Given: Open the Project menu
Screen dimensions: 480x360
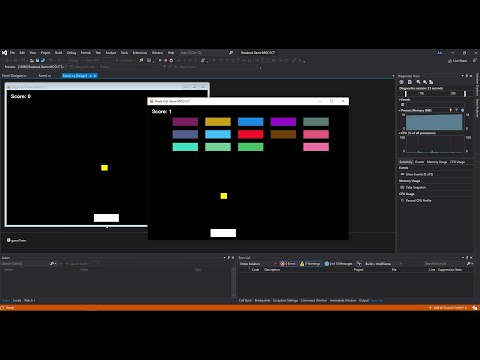Looking at the screenshot, I should tap(45, 53).
